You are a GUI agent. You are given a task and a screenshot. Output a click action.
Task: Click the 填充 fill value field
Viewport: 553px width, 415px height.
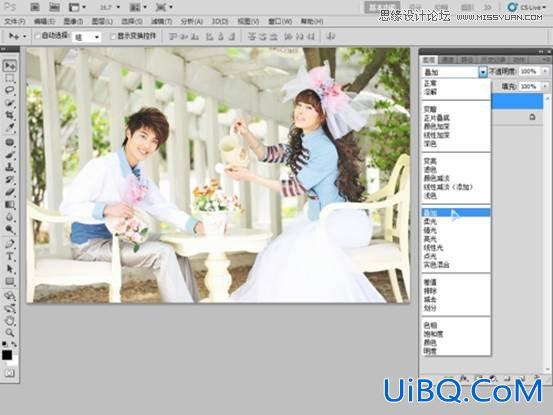[529, 86]
